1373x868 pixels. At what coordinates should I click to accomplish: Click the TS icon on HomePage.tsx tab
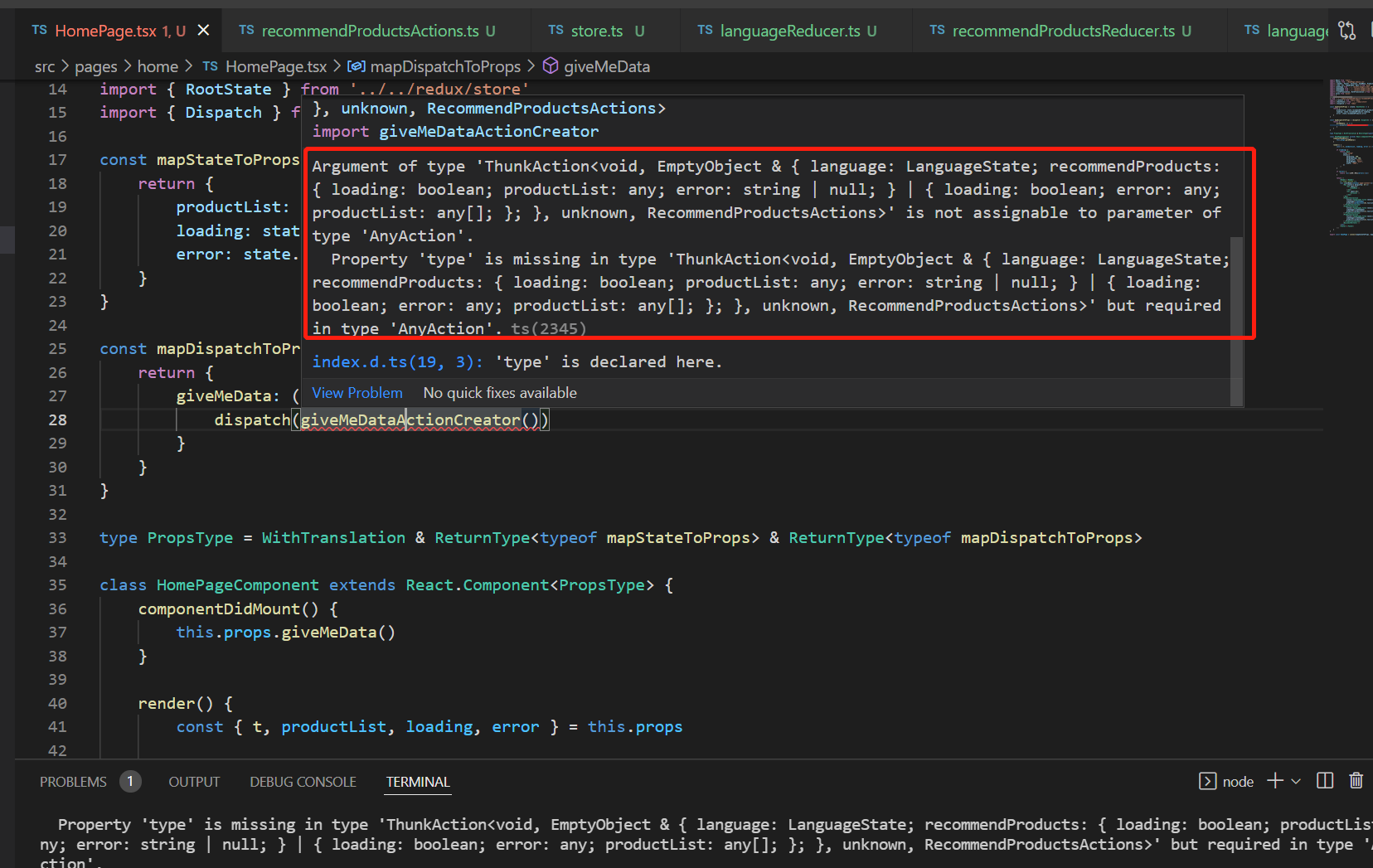pos(39,31)
